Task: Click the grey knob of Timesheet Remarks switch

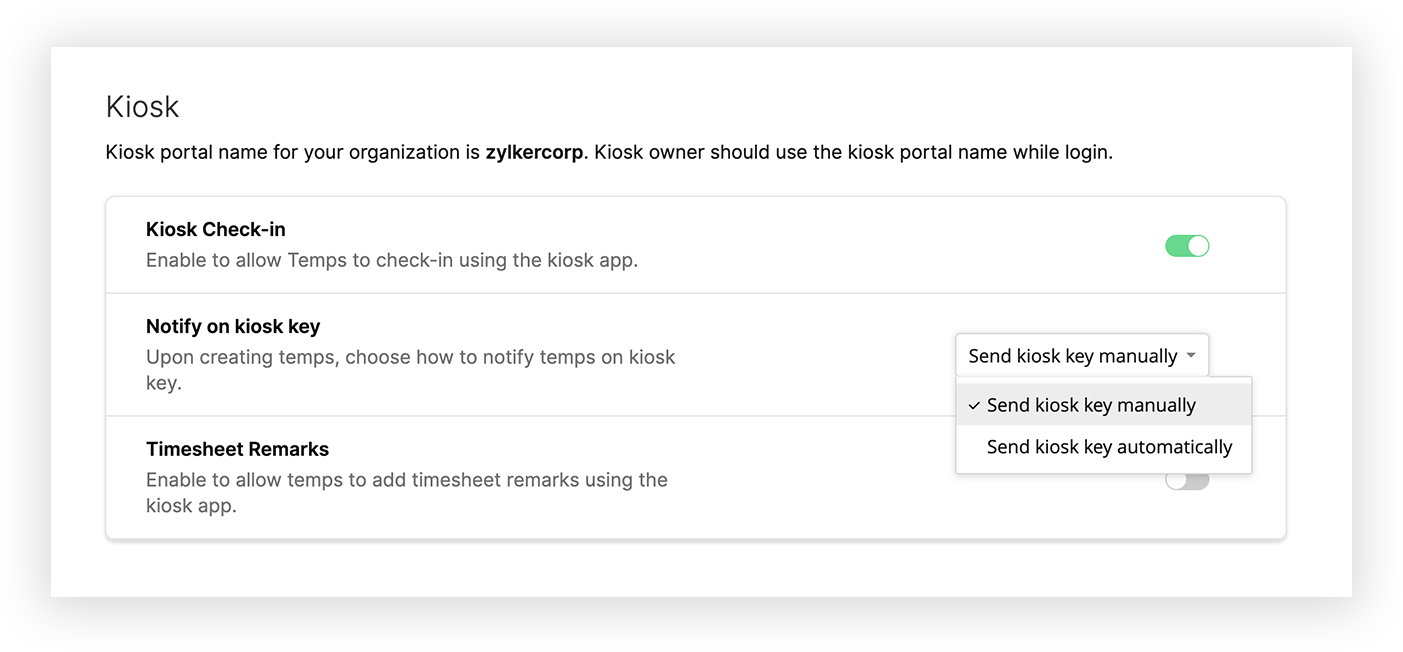Action: 1176,481
